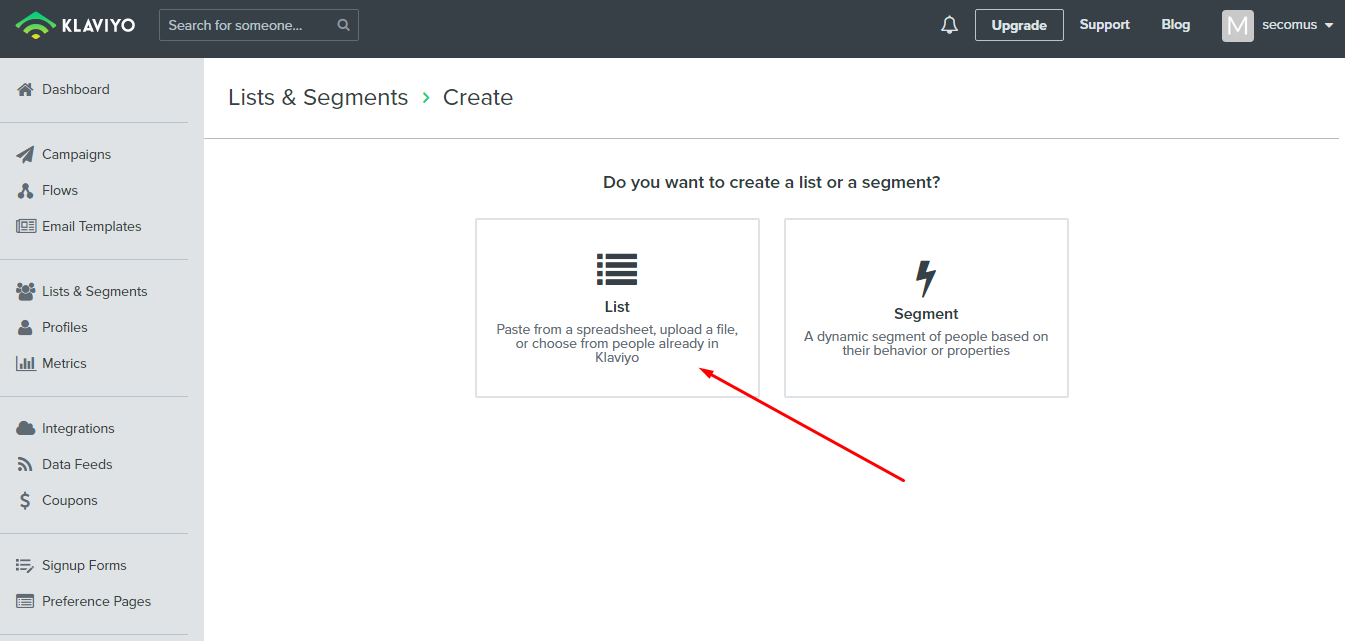
Task: Click the Create breadcrumb text
Action: click(x=478, y=97)
